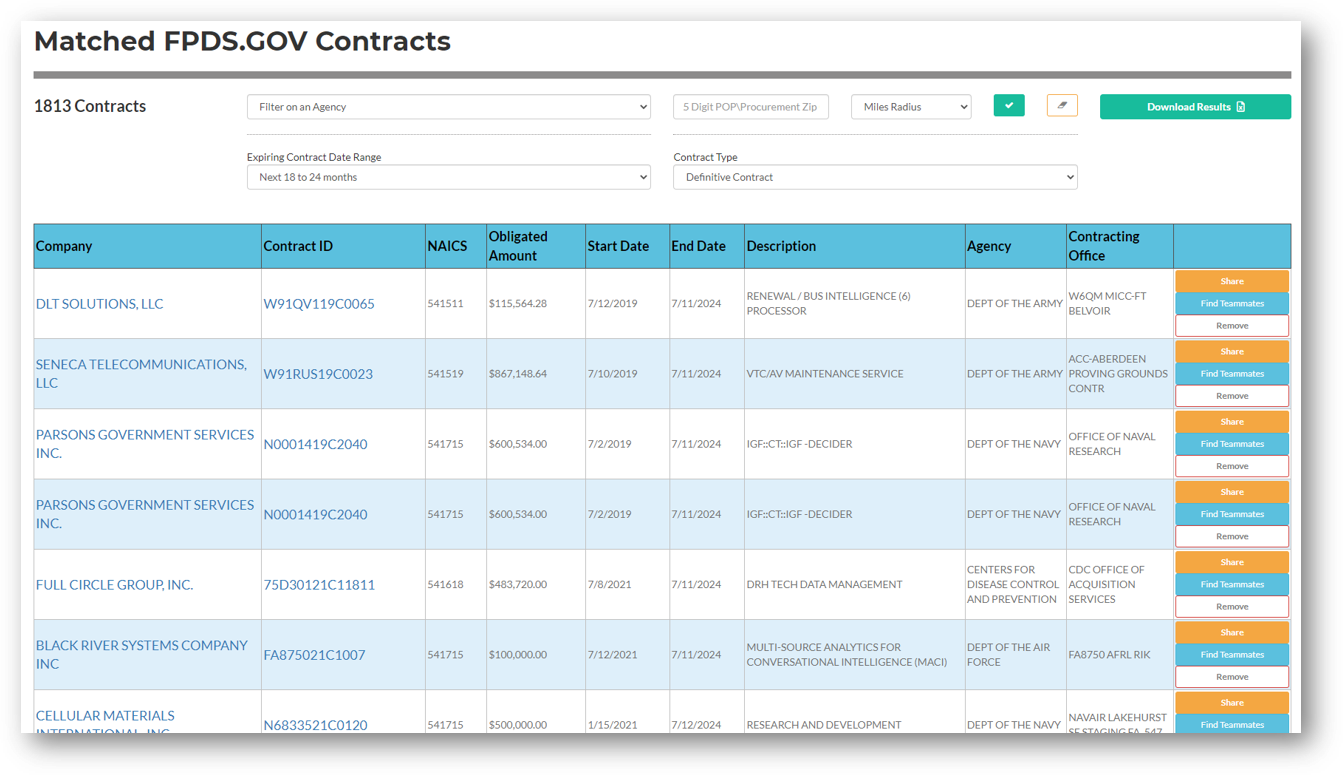Image resolution: width=1343 pixels, height=775 pixels.
Task: Find Teammates for Cellular Materials row
Action: 1232,724
